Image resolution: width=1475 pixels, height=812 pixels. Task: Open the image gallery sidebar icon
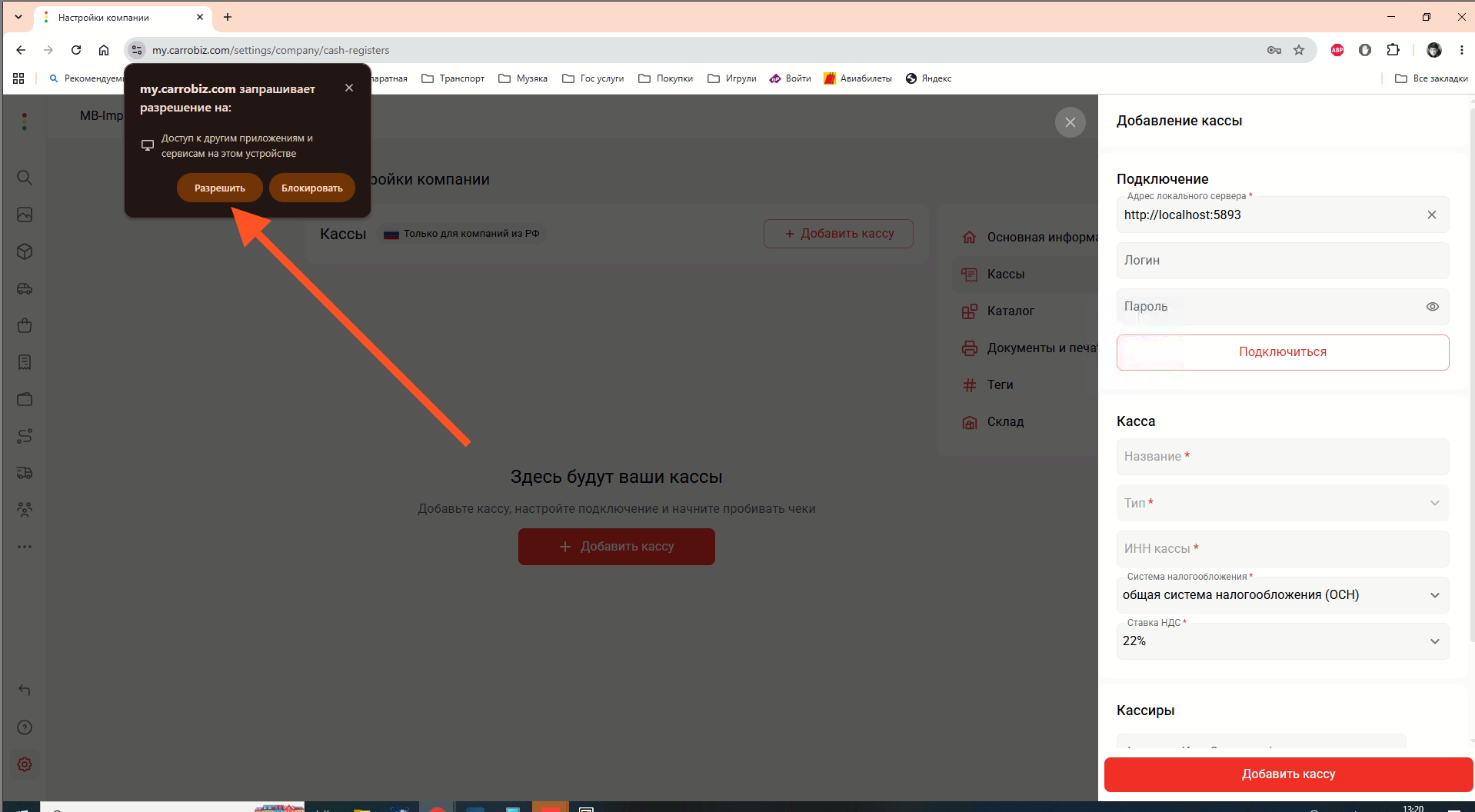coord(25,215)
